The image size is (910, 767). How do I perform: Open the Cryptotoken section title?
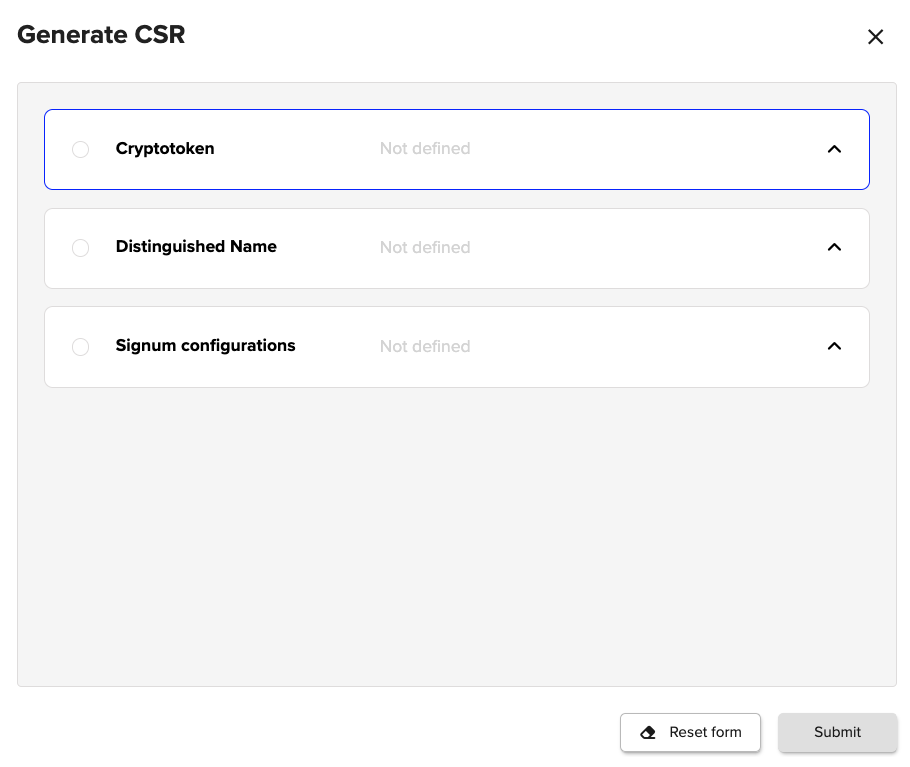point(165,149)
